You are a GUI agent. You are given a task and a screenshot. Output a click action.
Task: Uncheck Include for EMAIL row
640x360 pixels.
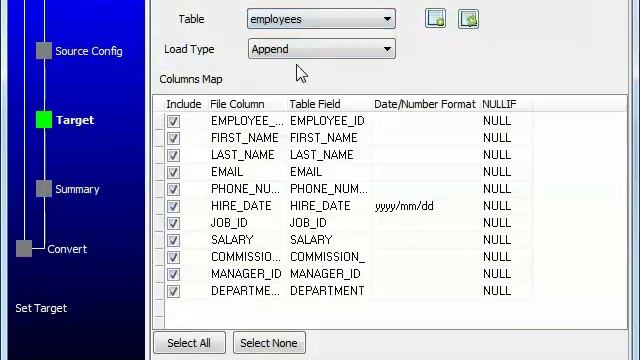173,172
